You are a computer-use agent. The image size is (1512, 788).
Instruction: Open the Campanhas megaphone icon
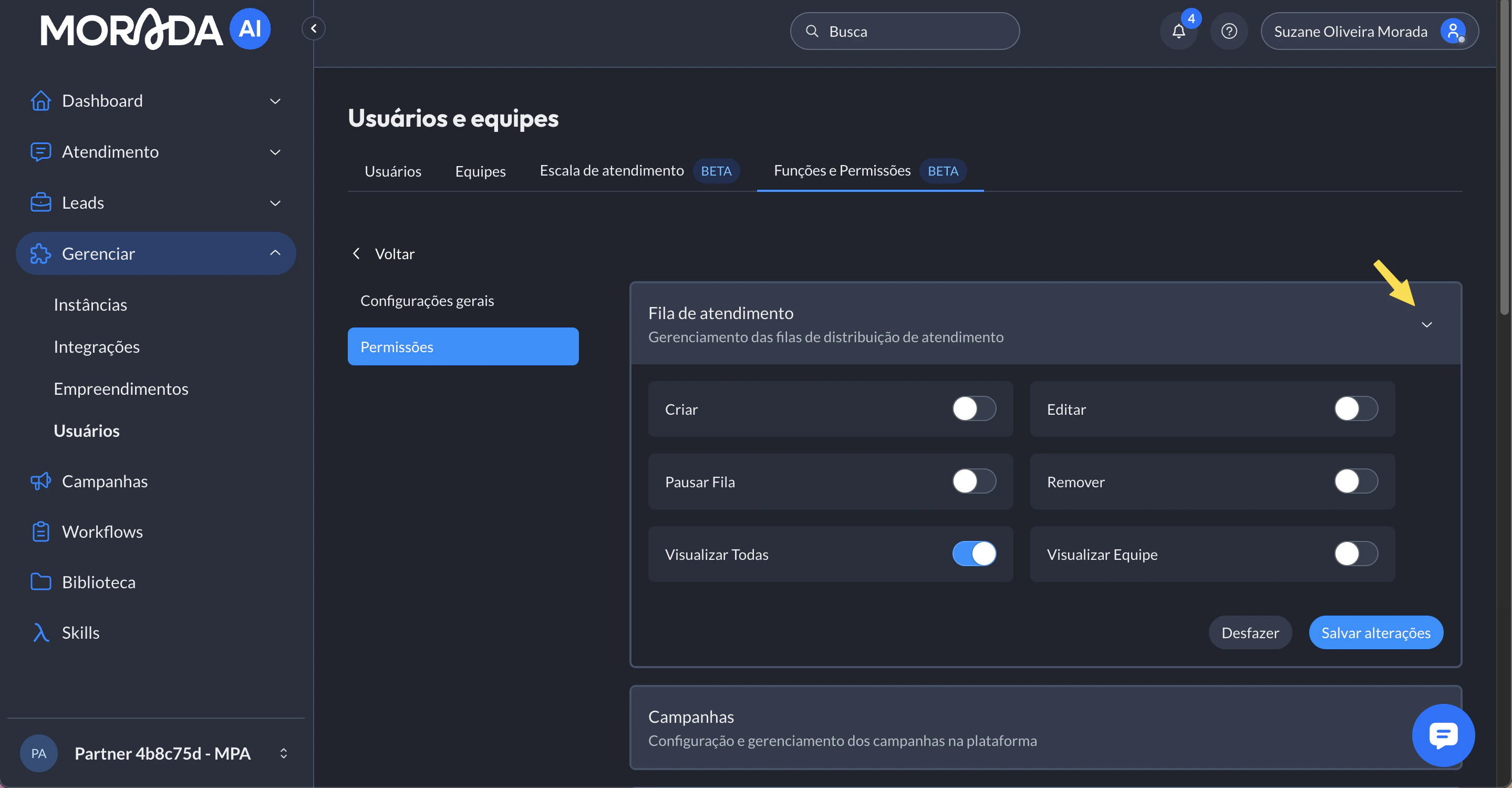click(40, 481)
